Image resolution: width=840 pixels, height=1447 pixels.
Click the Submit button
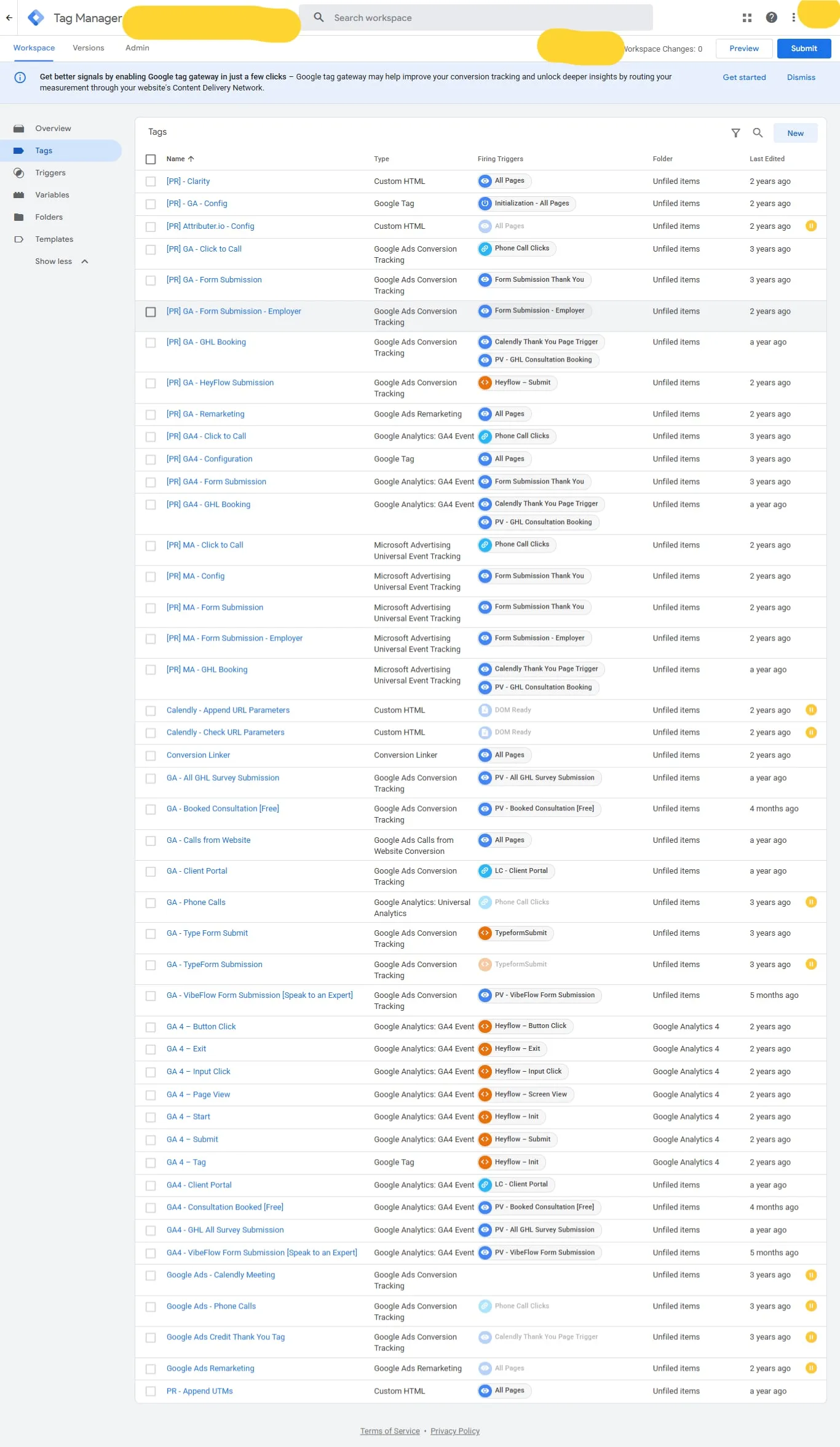coord(804,49)
